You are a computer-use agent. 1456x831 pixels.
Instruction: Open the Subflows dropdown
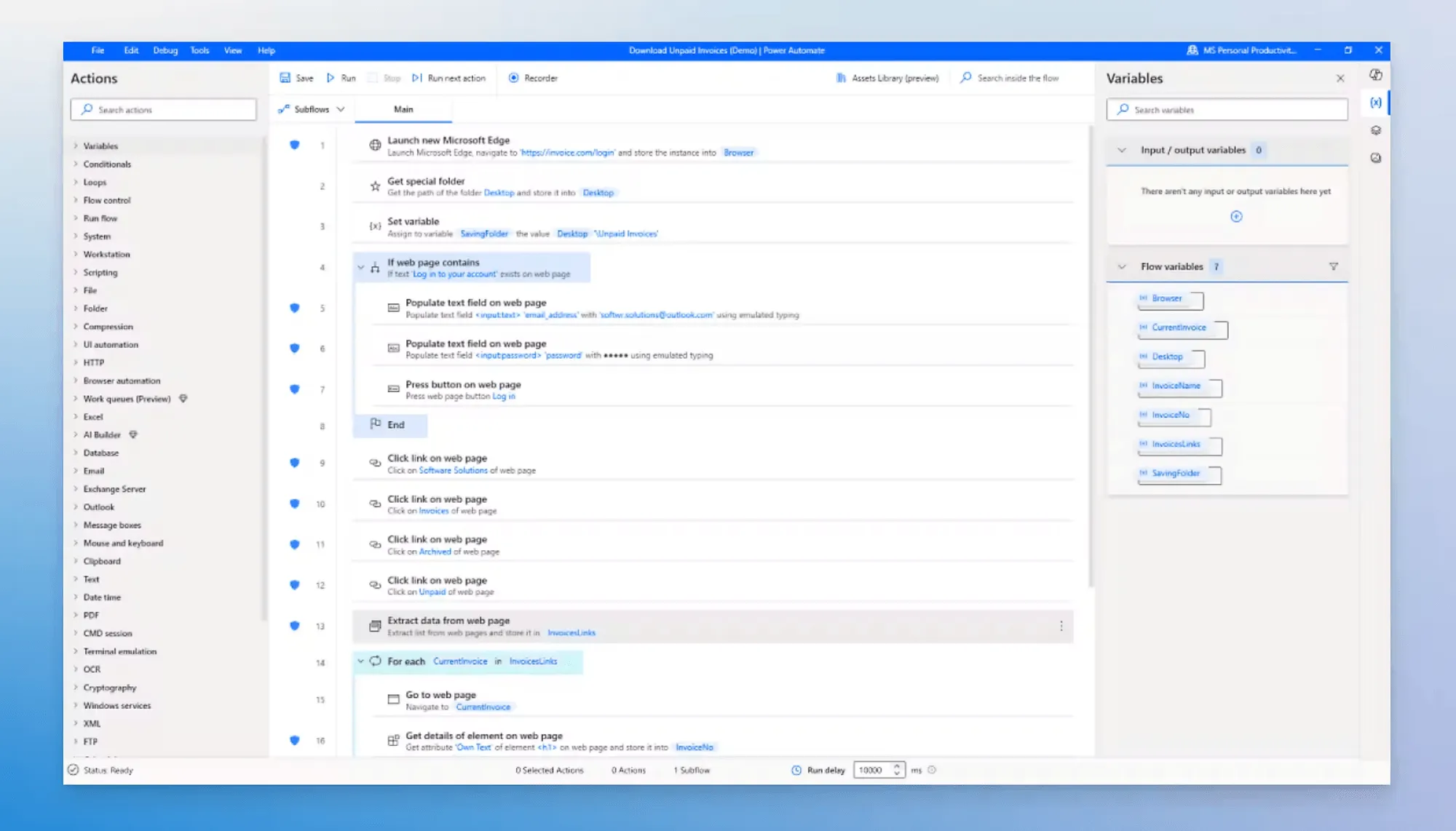[312, 109]
